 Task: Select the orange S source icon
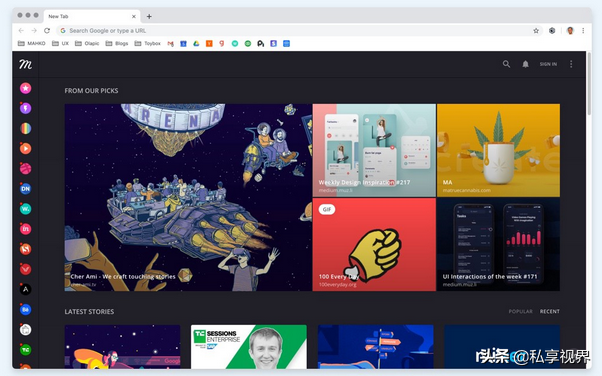click(x=26, y=249)
